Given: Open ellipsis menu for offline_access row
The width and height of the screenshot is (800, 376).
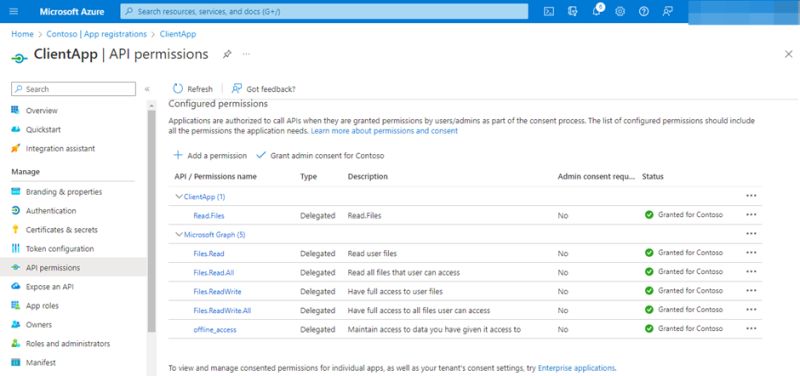Looking at the screenshot, I should [x=751, y=329].
